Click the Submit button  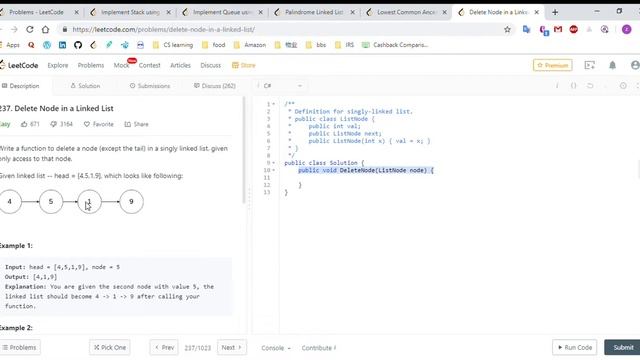(x=622, y=347)
